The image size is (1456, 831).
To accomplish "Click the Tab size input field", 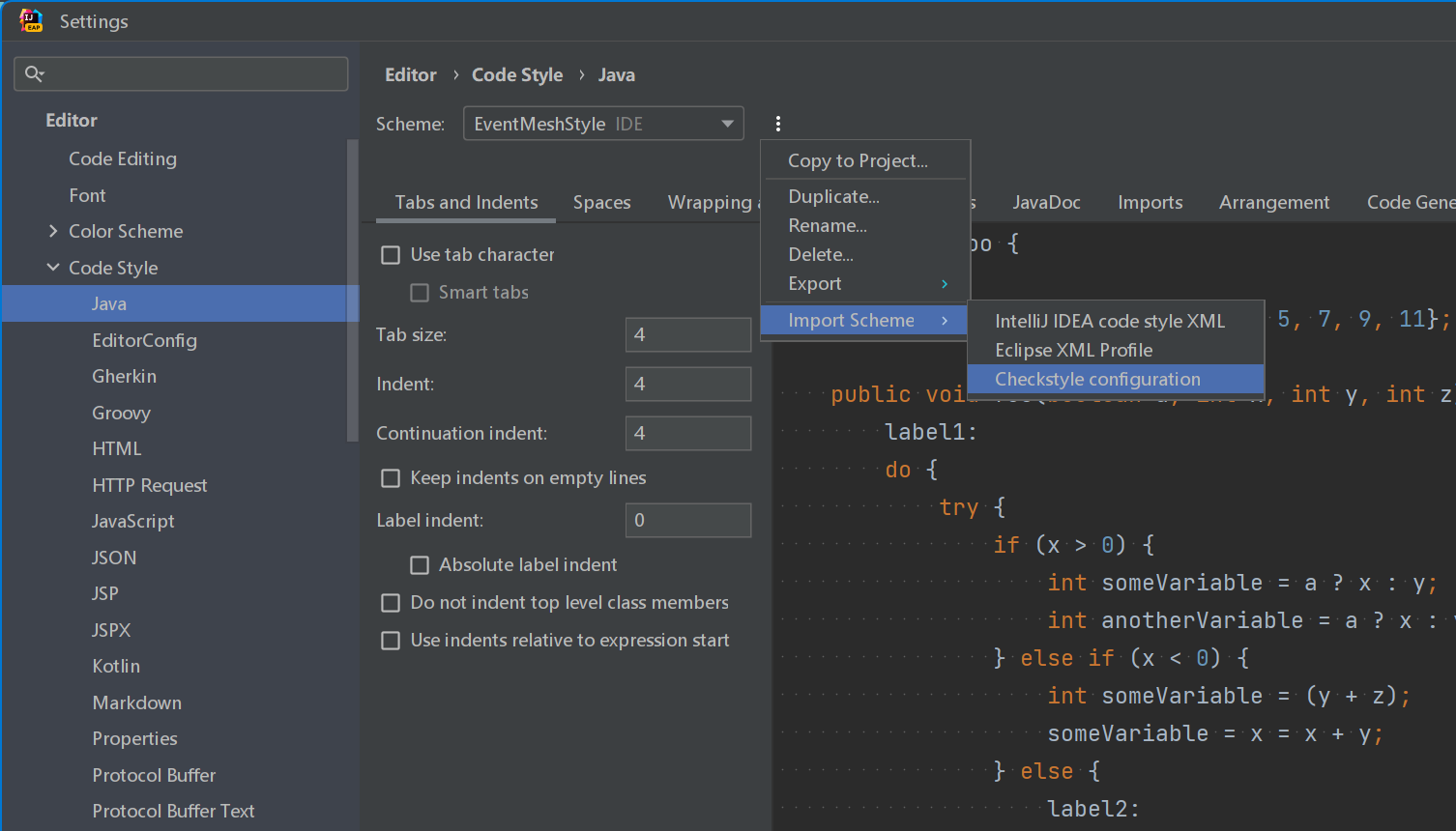I will (x=687, y=335).
